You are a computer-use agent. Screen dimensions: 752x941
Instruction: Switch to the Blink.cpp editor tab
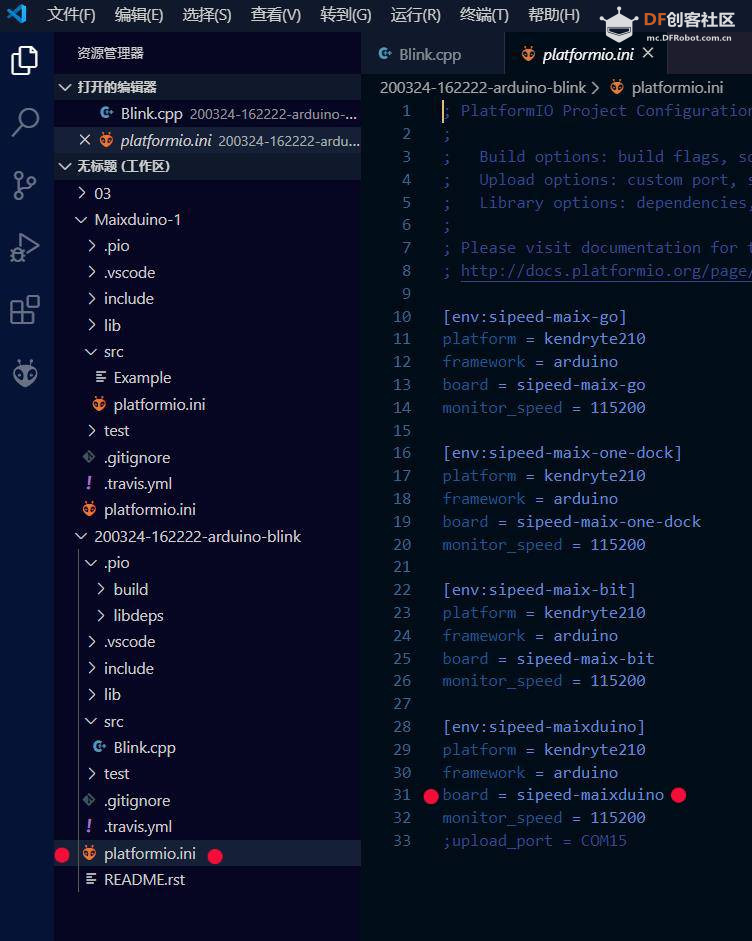[x=432, y=54]
